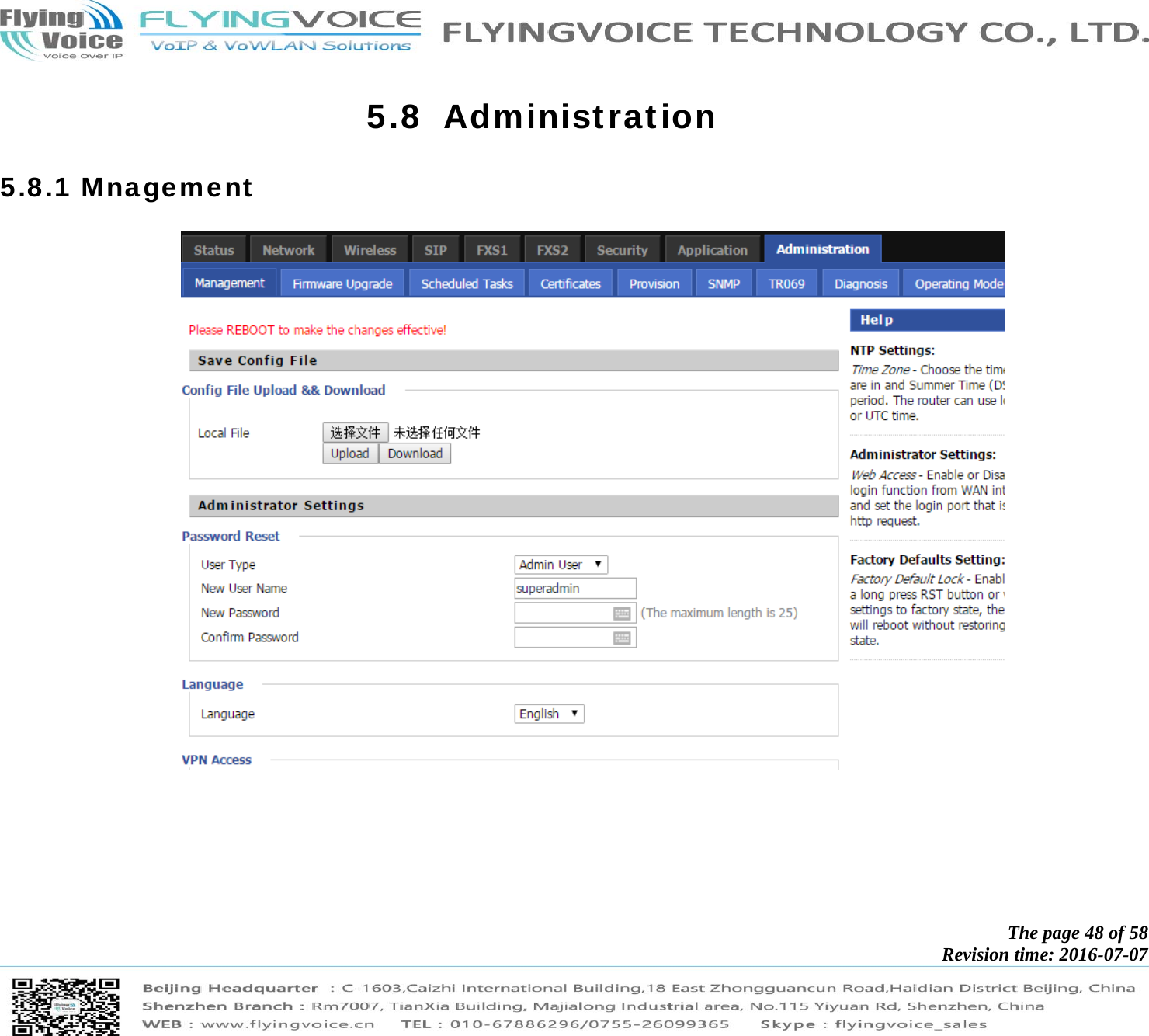Image resolution: width=1149 pixels, height=1036 pixels.
Task: Open the SIP tab
Action: 436,250
